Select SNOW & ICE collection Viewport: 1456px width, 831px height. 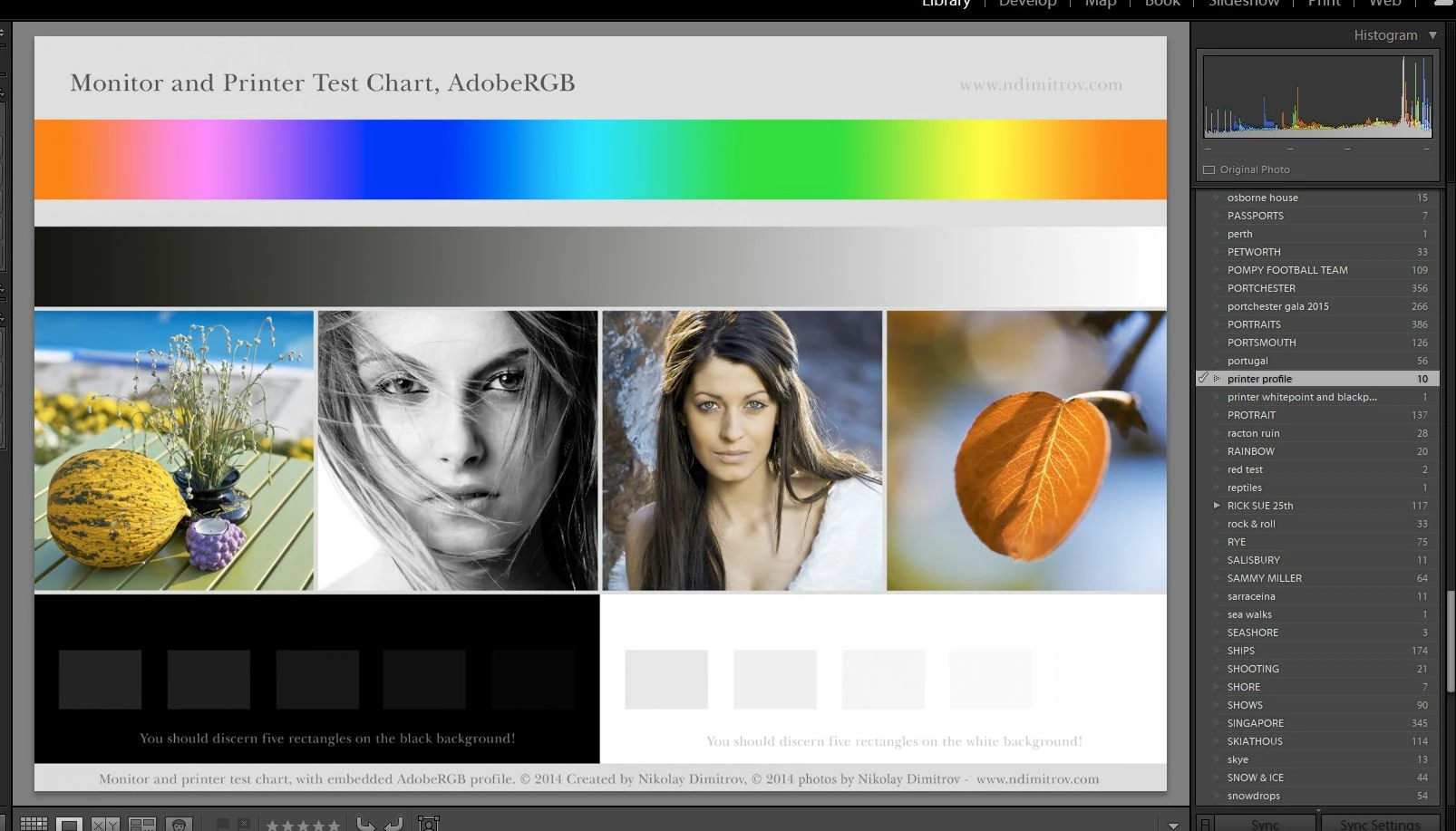(x=1317, y=778)
